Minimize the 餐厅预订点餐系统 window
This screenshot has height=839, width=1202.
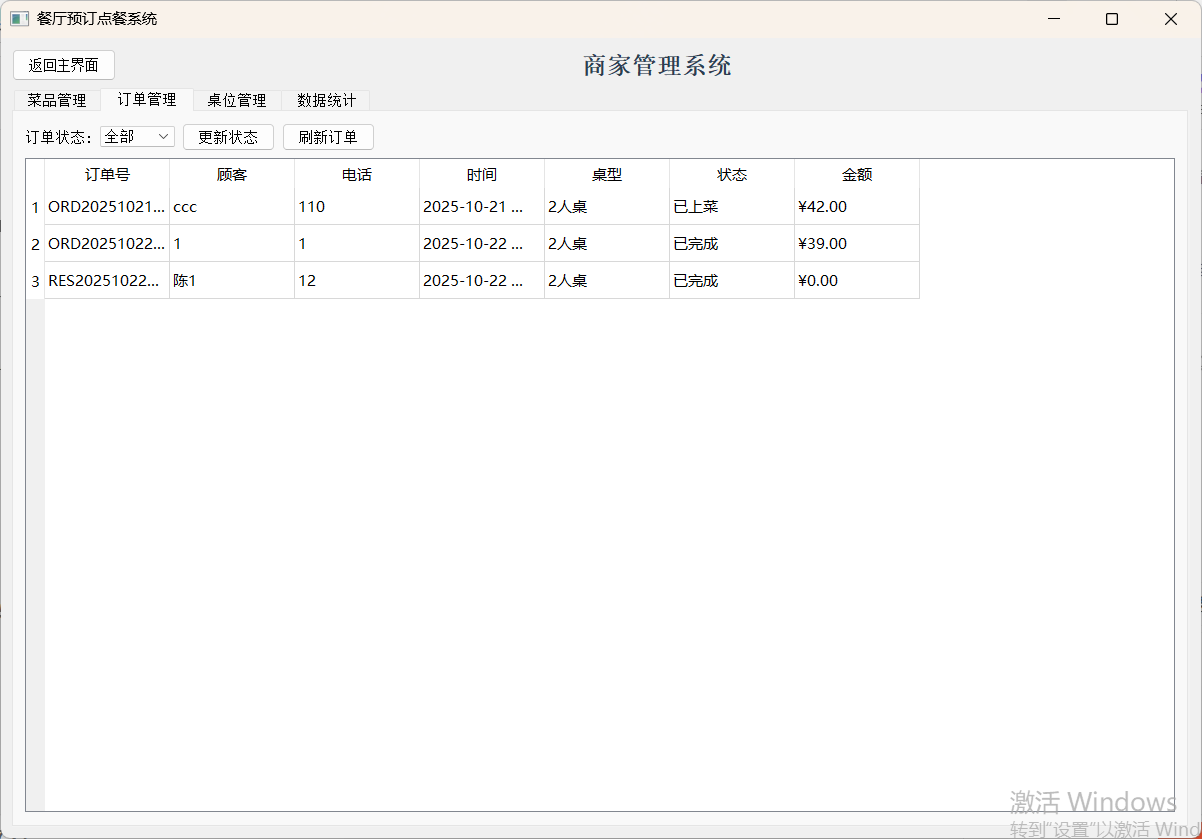click(1053, 19)
